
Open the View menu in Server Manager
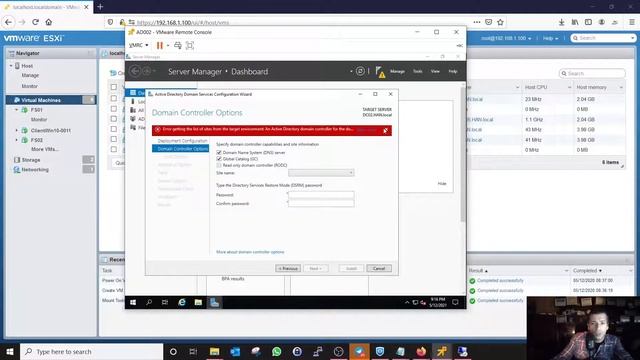435,71
